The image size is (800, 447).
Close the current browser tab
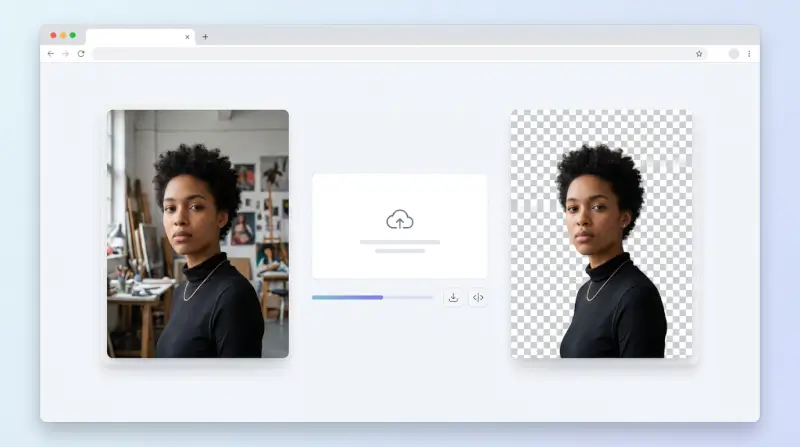click(187, 37)
